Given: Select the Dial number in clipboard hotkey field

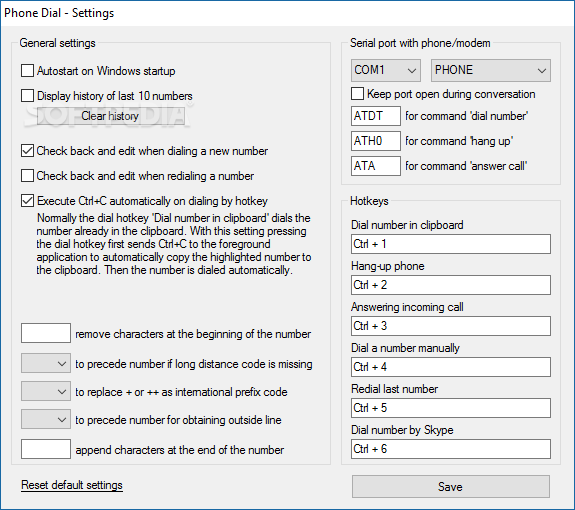Looking at the screenshot, I should click(x=451, y=244).
